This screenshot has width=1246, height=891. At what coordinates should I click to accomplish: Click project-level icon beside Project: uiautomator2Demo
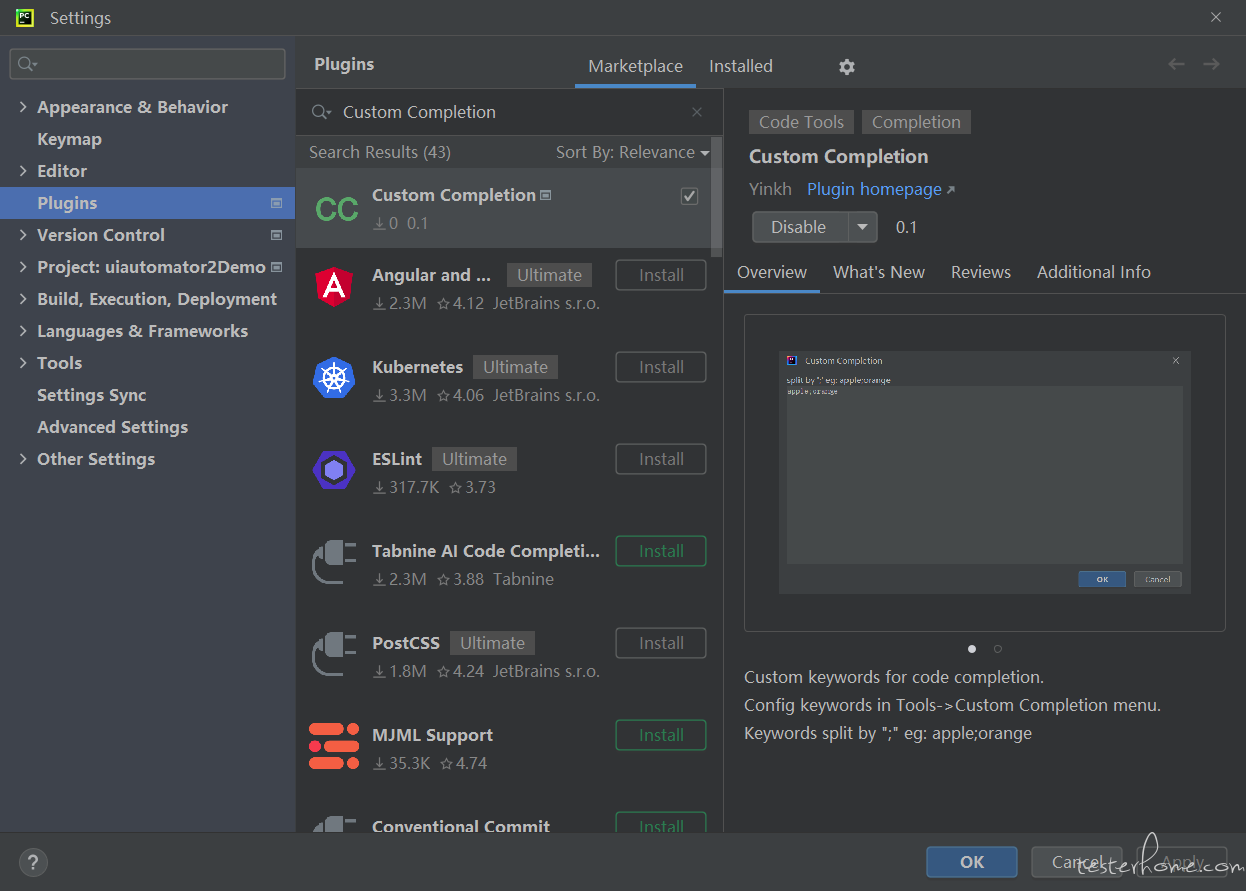(277, 267)
